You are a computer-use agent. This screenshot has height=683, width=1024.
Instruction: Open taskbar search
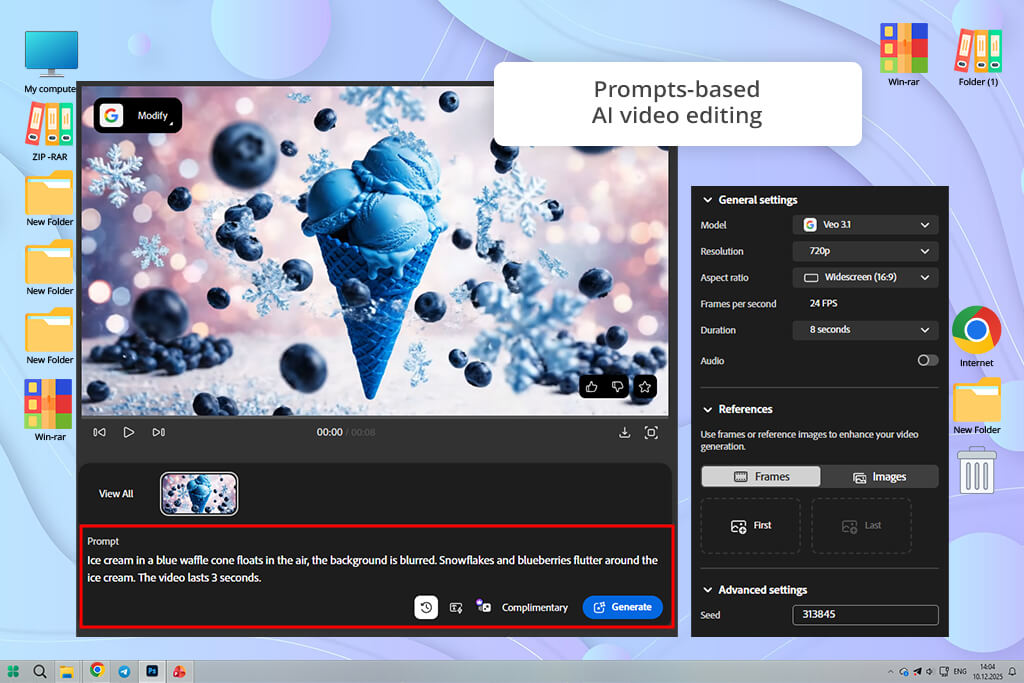click(x=40, y=671)
